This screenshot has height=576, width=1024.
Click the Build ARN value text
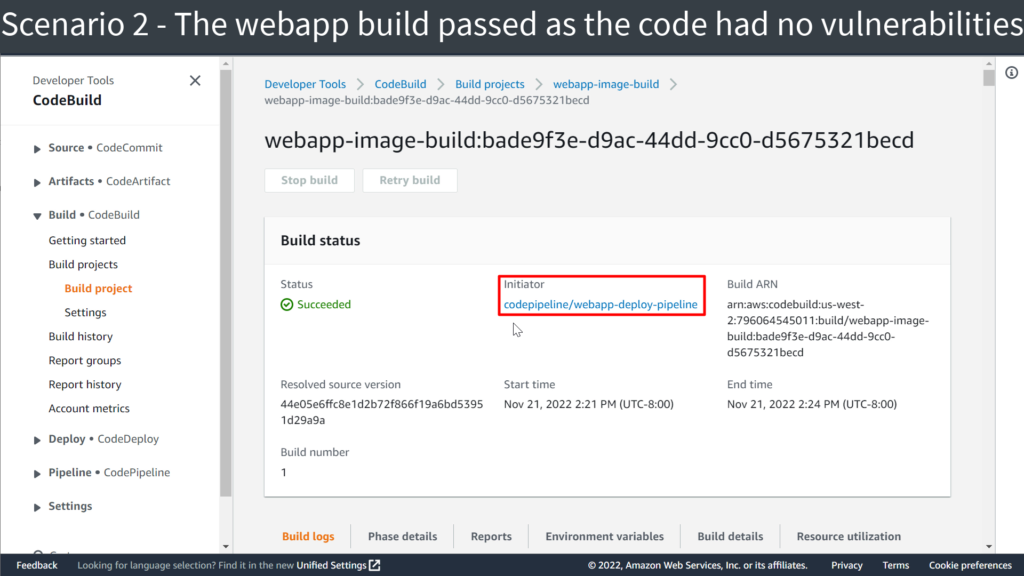828,328
